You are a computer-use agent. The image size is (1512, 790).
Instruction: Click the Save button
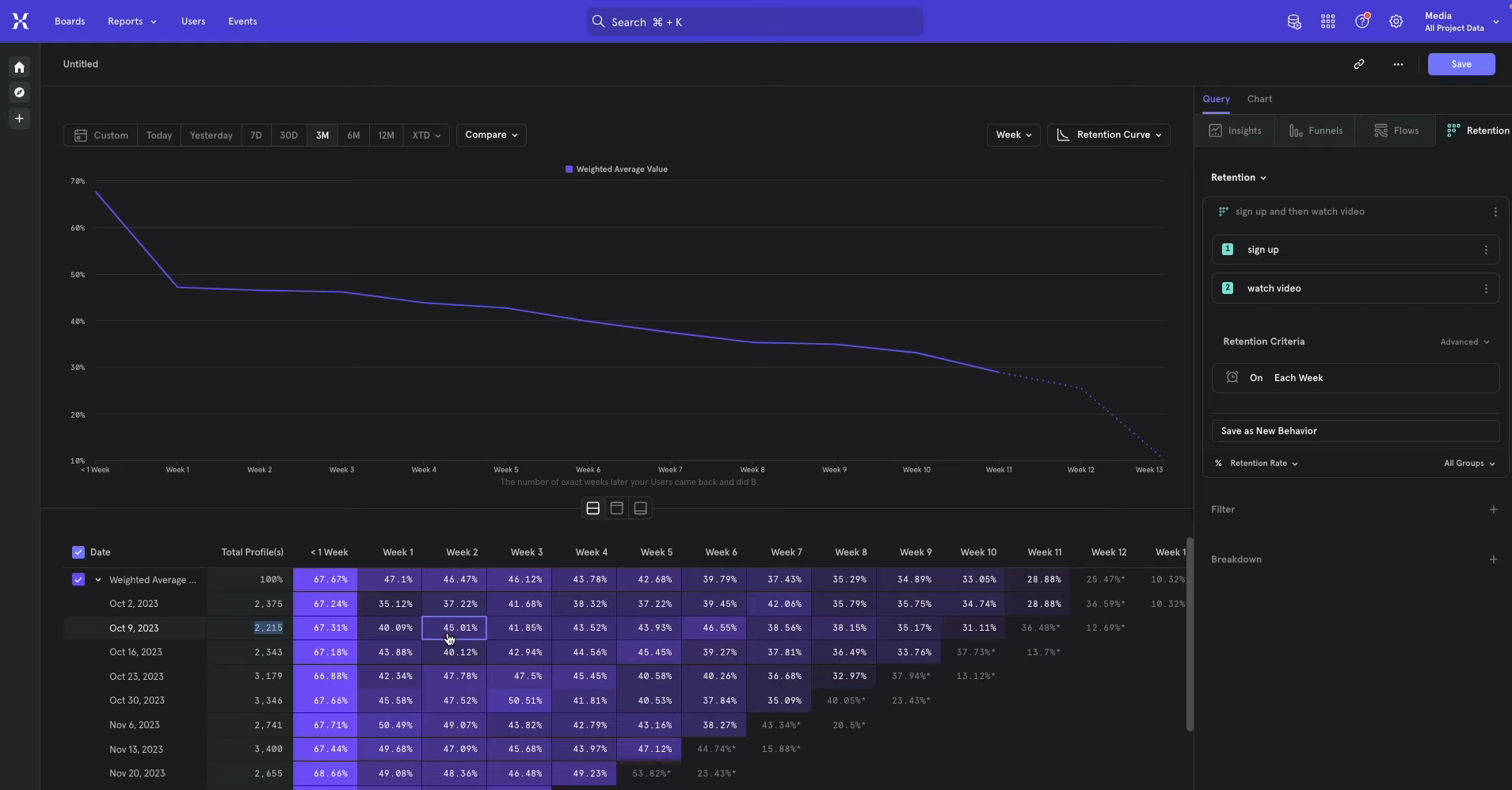[1461, 64]
